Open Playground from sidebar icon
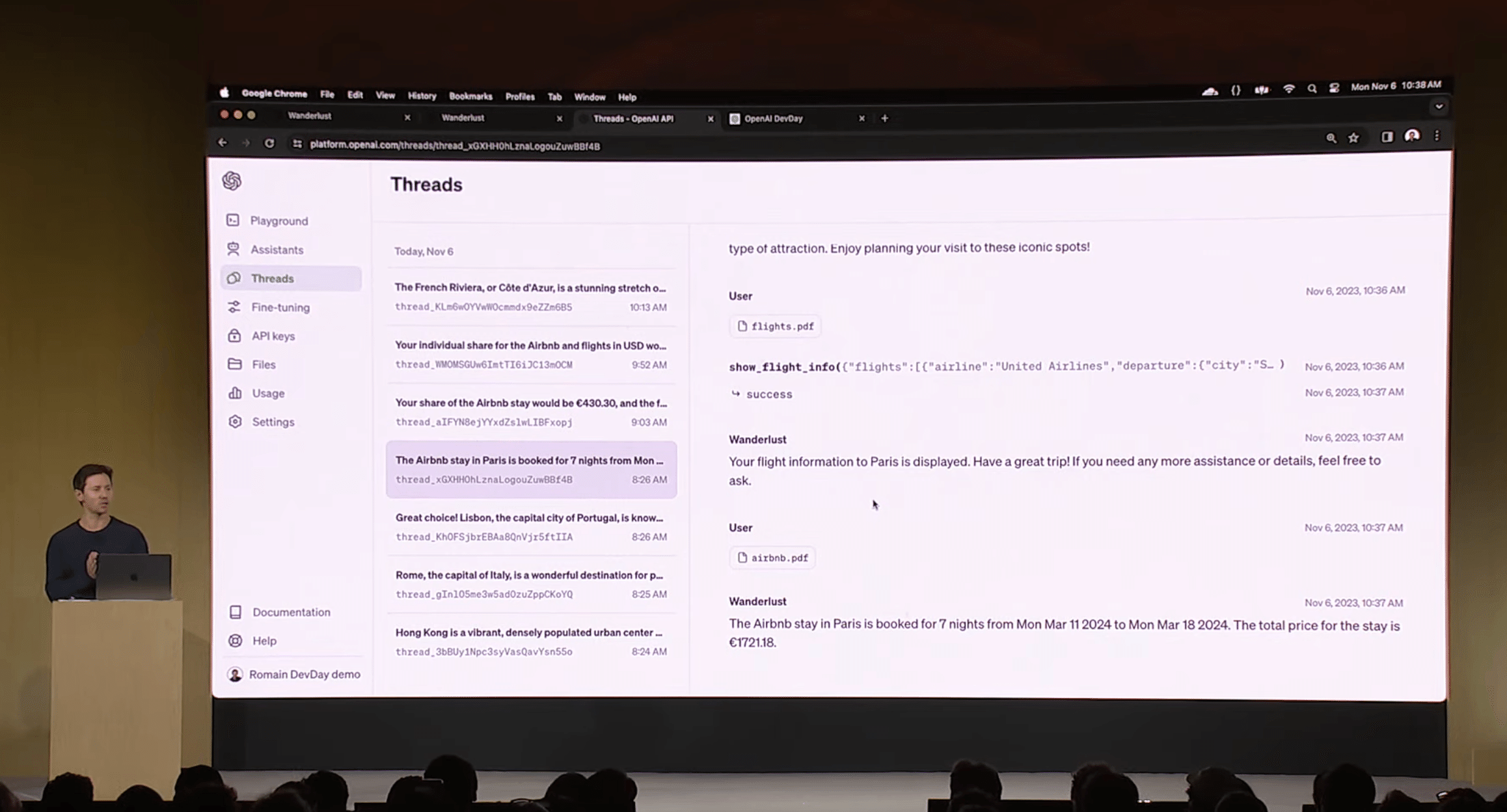 point(233,221)
